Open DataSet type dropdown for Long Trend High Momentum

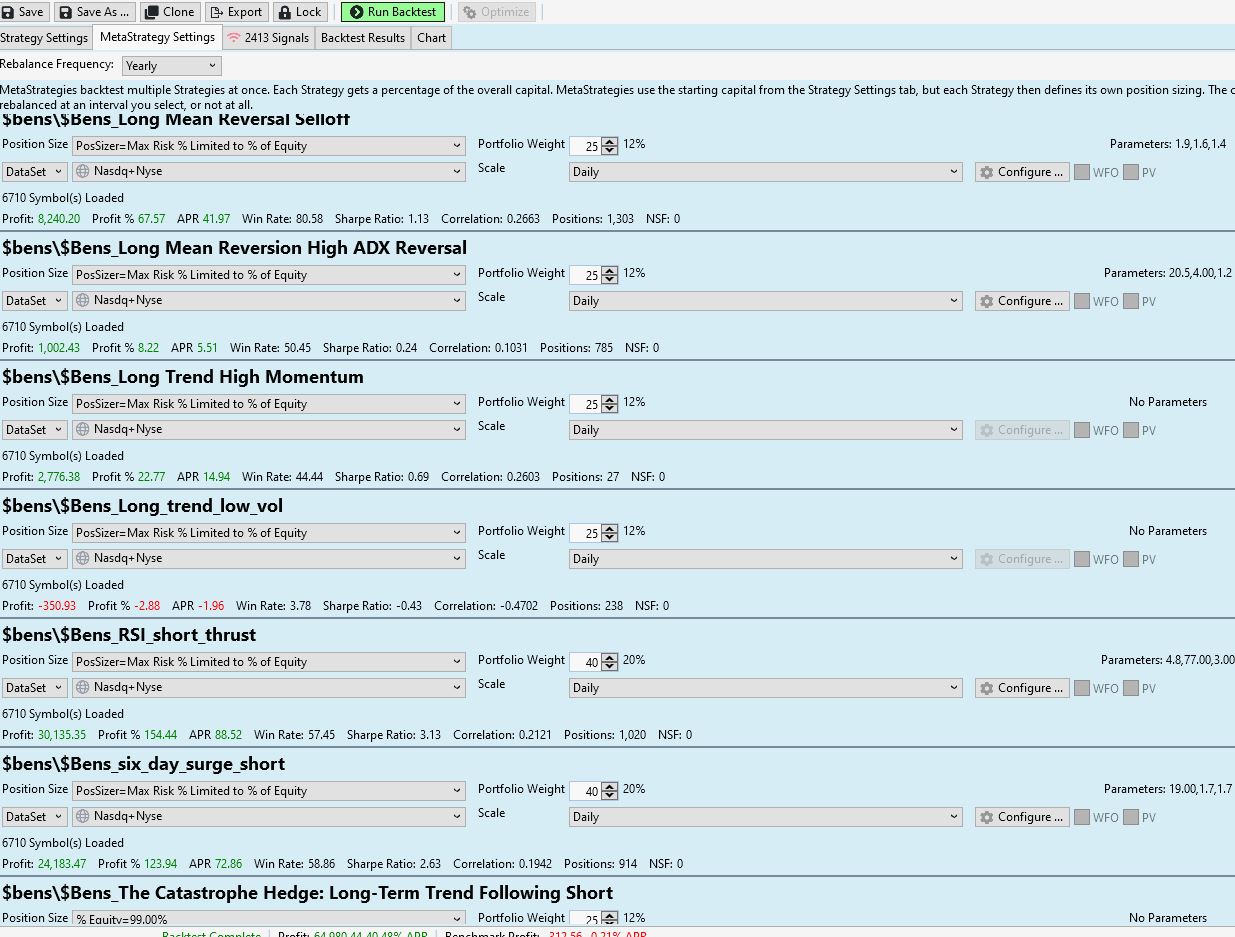coord(34,430)
